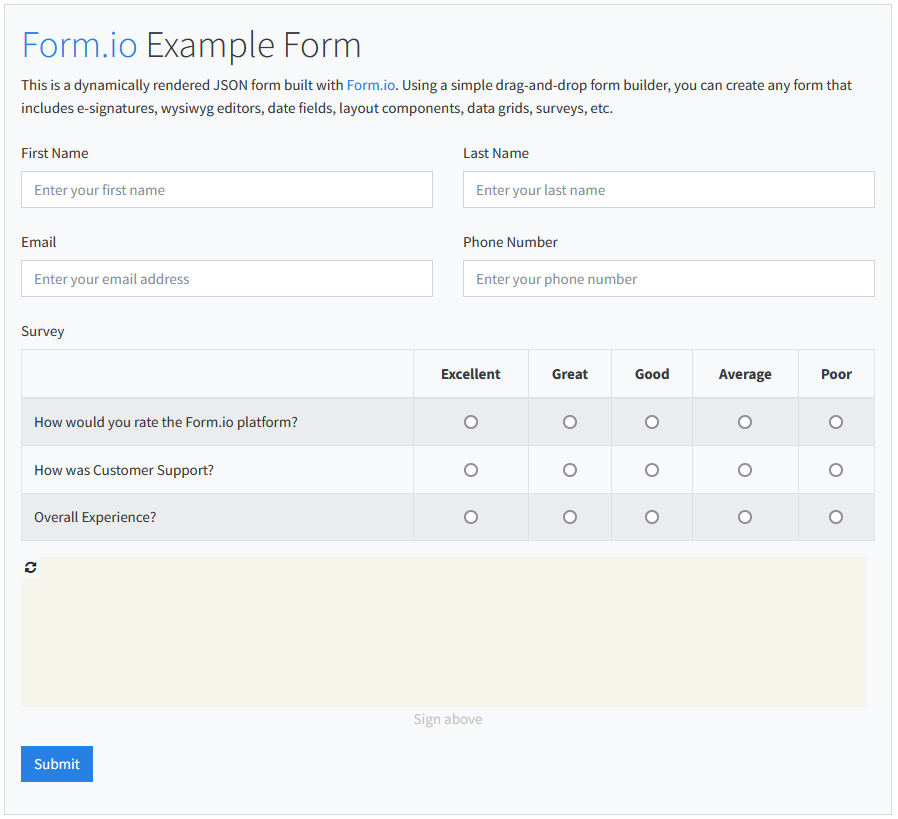The height and width of the screenshot is (819, 898).
Task: Click into the Email address field
Action: pyautogui.click(x=227, y=278)
